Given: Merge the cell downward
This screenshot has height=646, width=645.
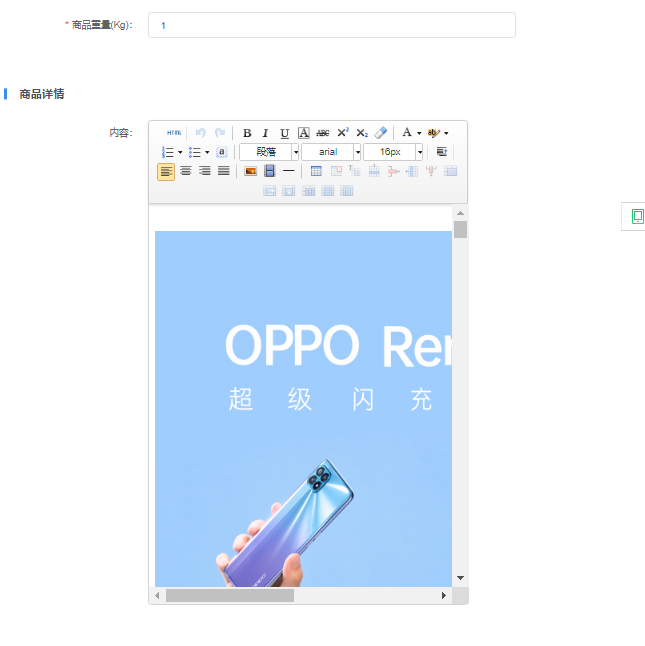Looking at the screenshot, I should coord(289,191).
